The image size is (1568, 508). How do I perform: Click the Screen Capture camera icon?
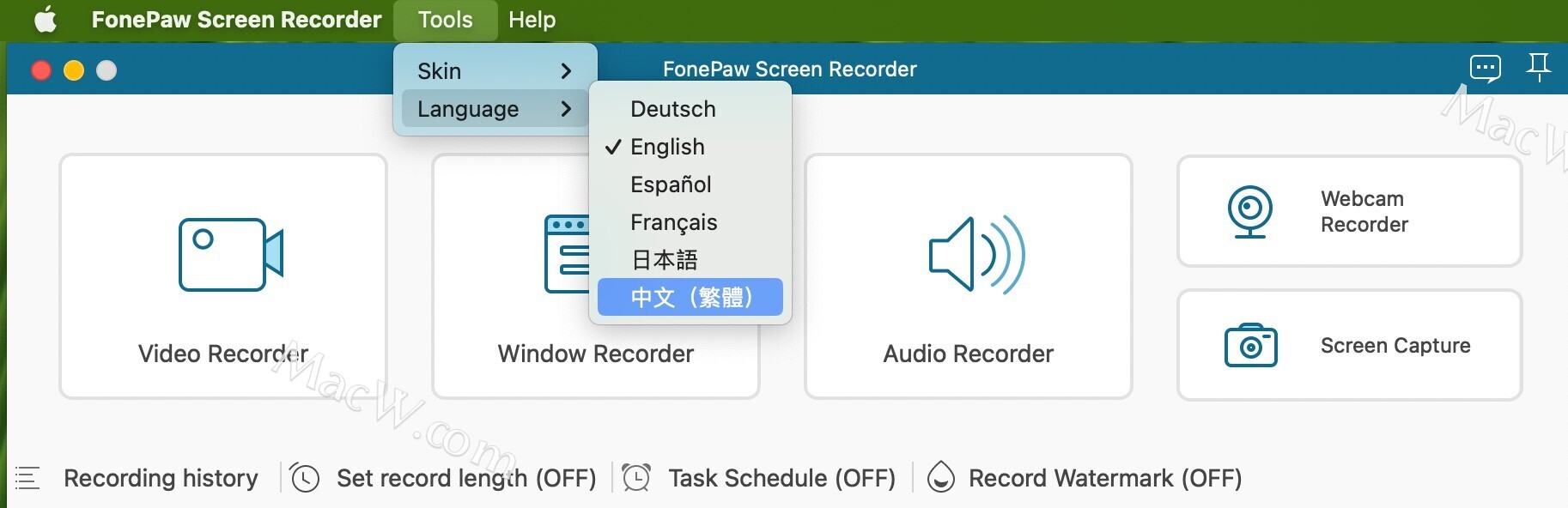click(x=1250, y=345)
